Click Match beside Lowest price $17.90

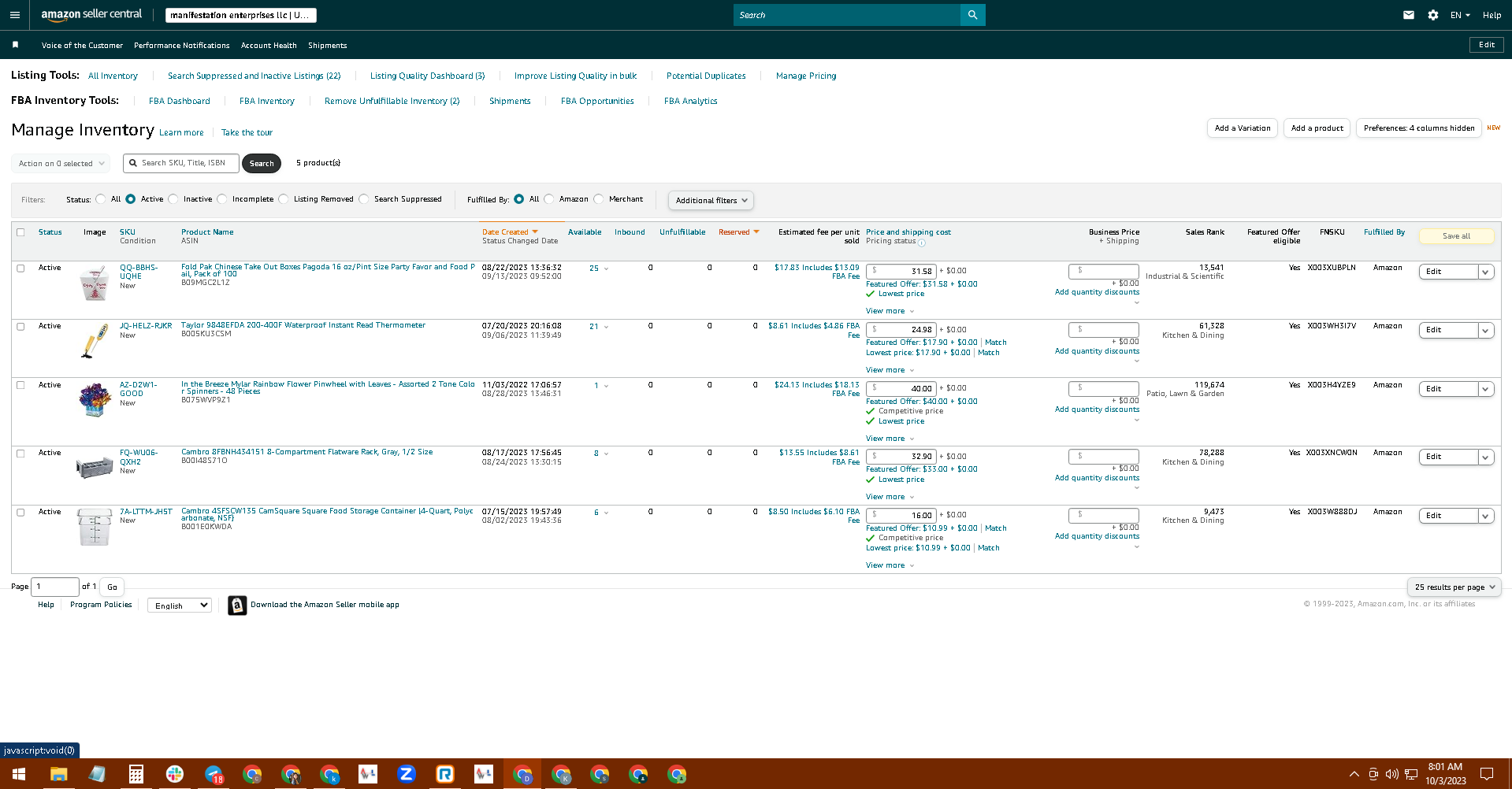point(989,353)
